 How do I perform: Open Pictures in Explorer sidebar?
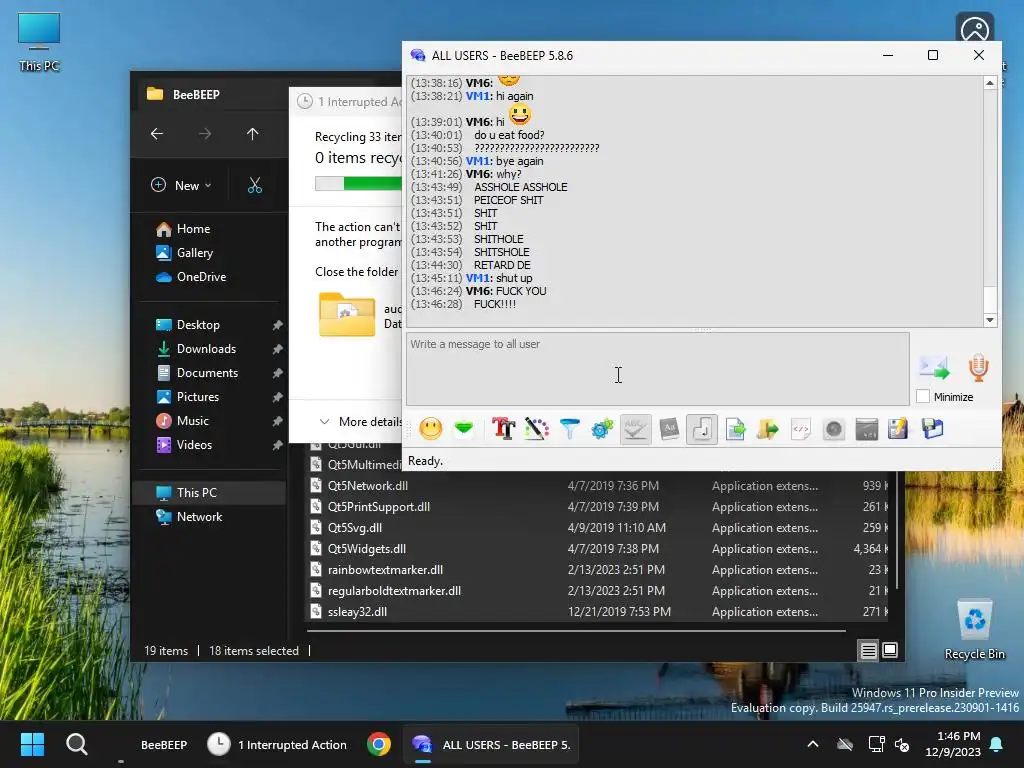point(187,397)
